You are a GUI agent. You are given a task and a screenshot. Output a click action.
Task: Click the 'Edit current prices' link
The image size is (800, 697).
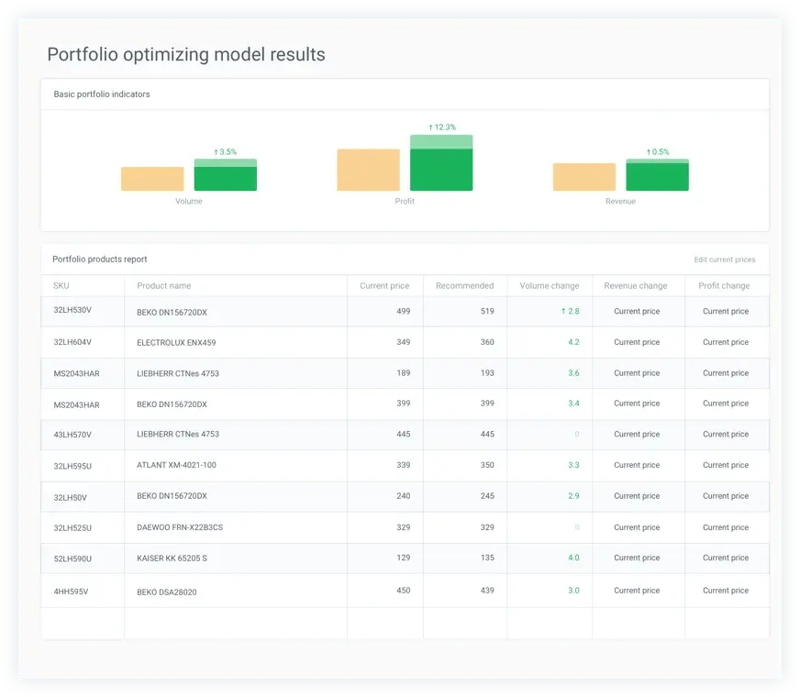724,260
